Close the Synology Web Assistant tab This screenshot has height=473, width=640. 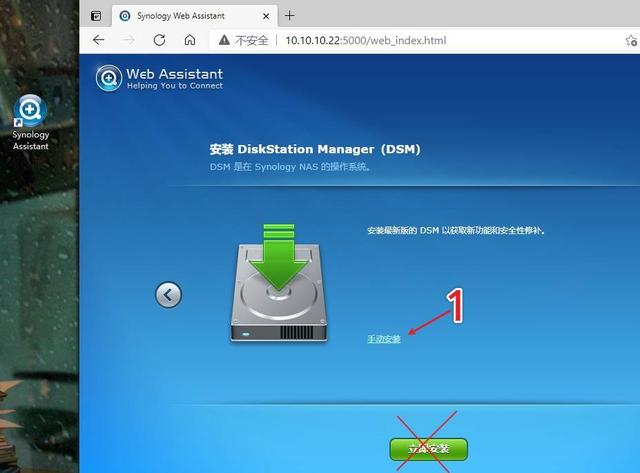click(x=266, y=16)
